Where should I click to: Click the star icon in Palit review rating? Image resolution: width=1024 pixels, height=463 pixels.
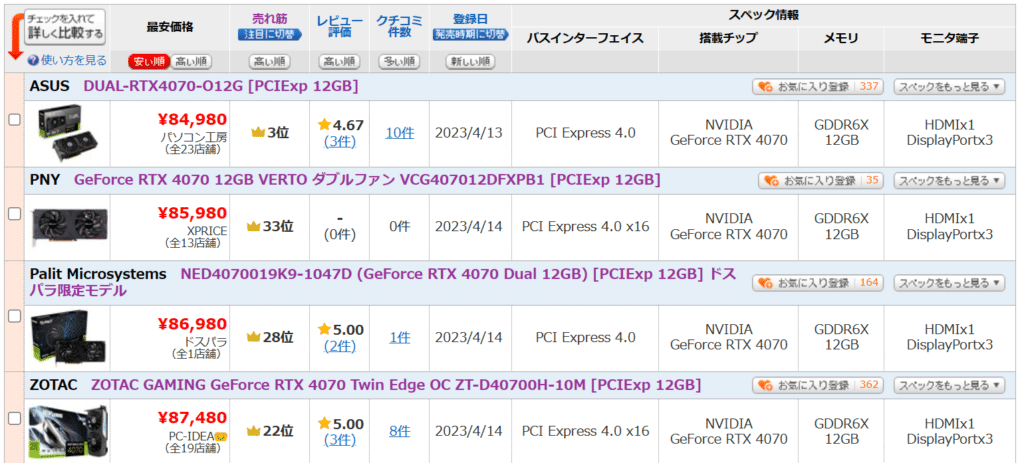(x=325, y=330)
